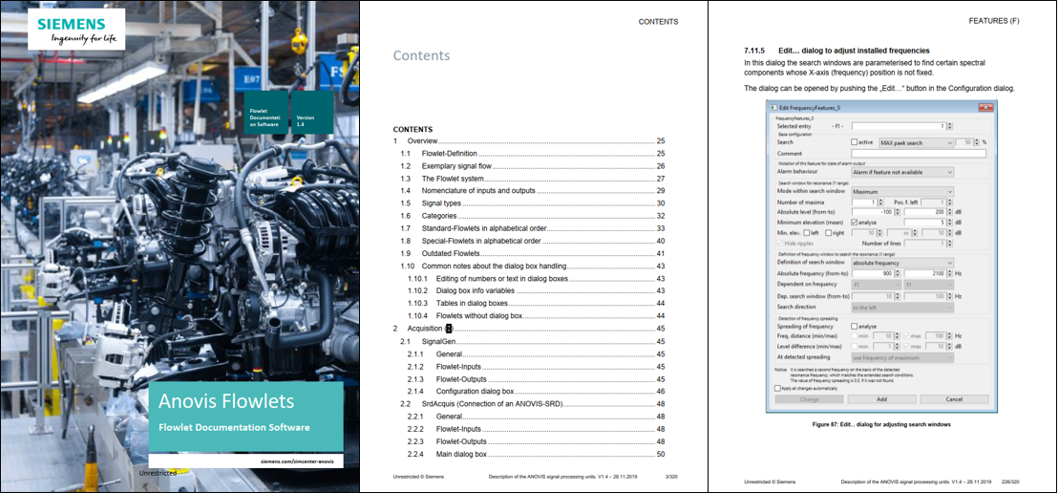
Task: Open the At detected spreading dropdown
Action: (903, 357)
